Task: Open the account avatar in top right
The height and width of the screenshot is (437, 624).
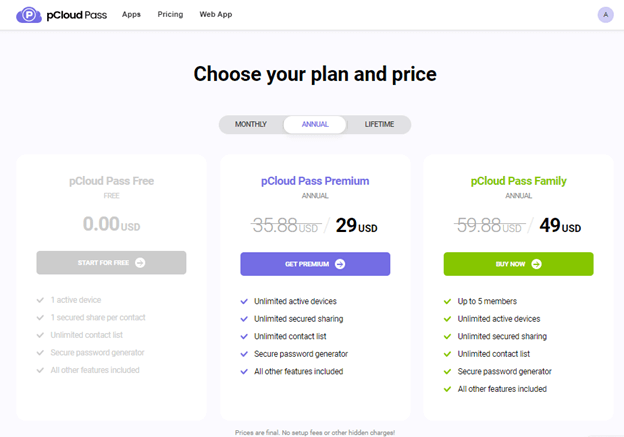Action: (x=605, y=15)
